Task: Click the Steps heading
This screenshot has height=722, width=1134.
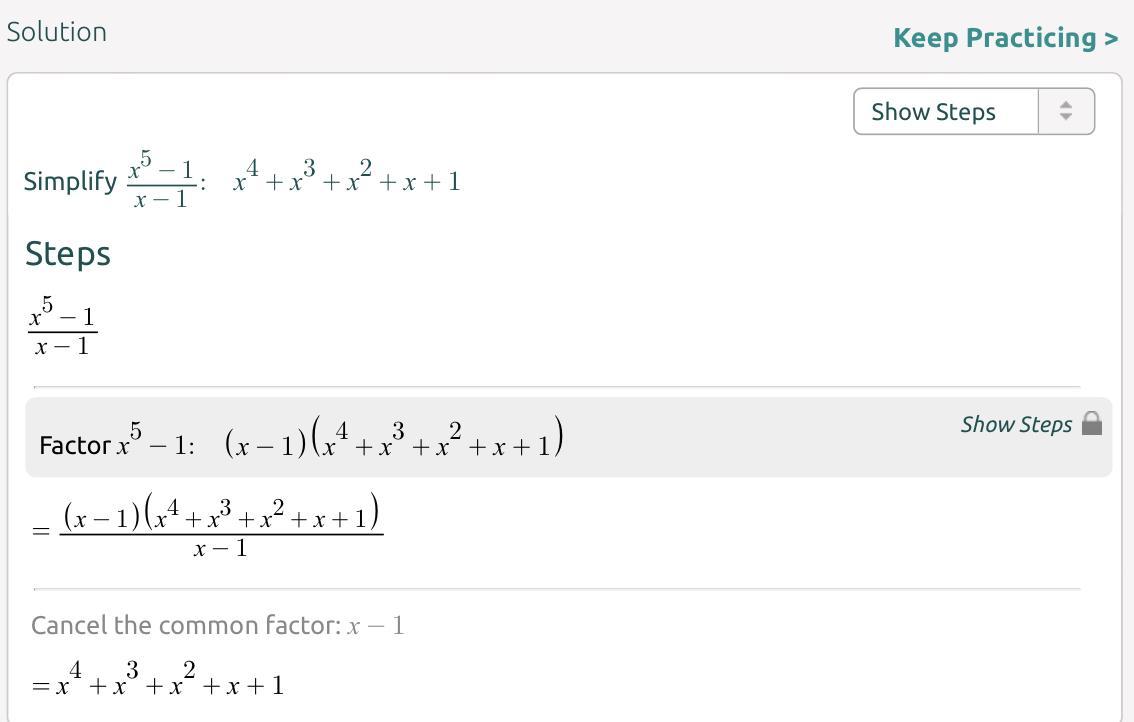Action: [x=68, y=254]
